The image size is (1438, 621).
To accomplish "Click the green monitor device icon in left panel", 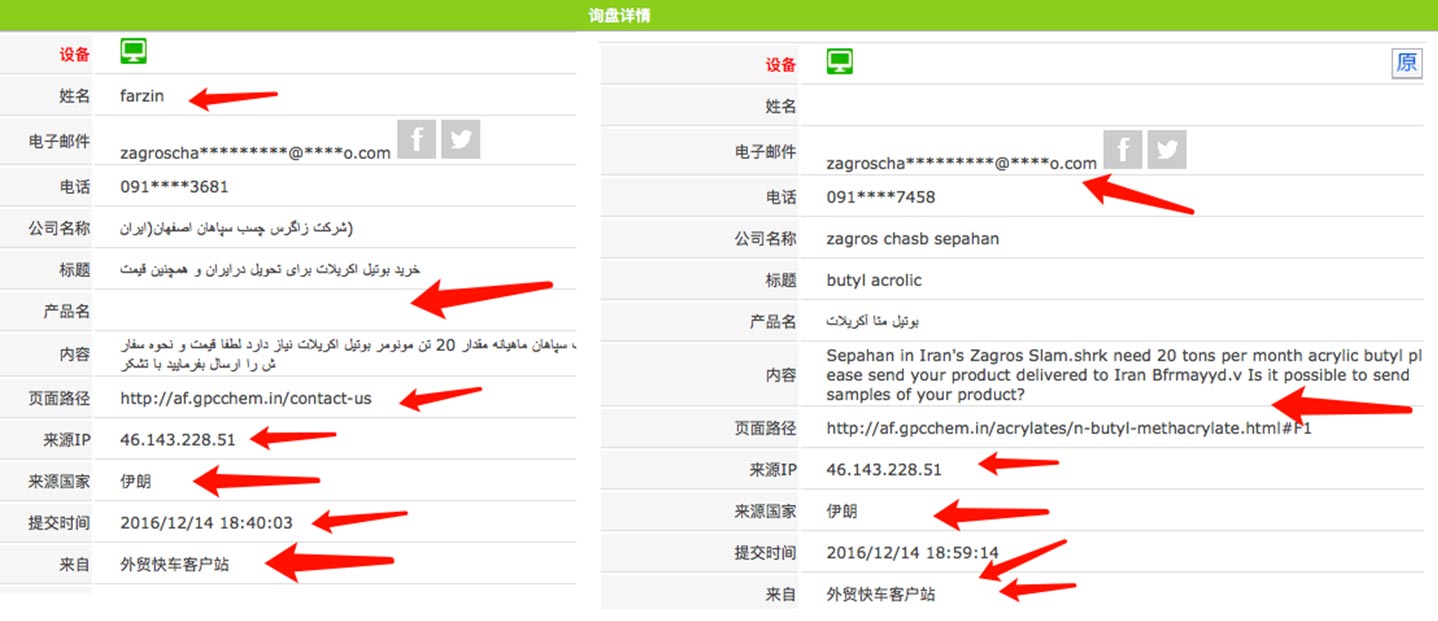I will pos(133,51).
